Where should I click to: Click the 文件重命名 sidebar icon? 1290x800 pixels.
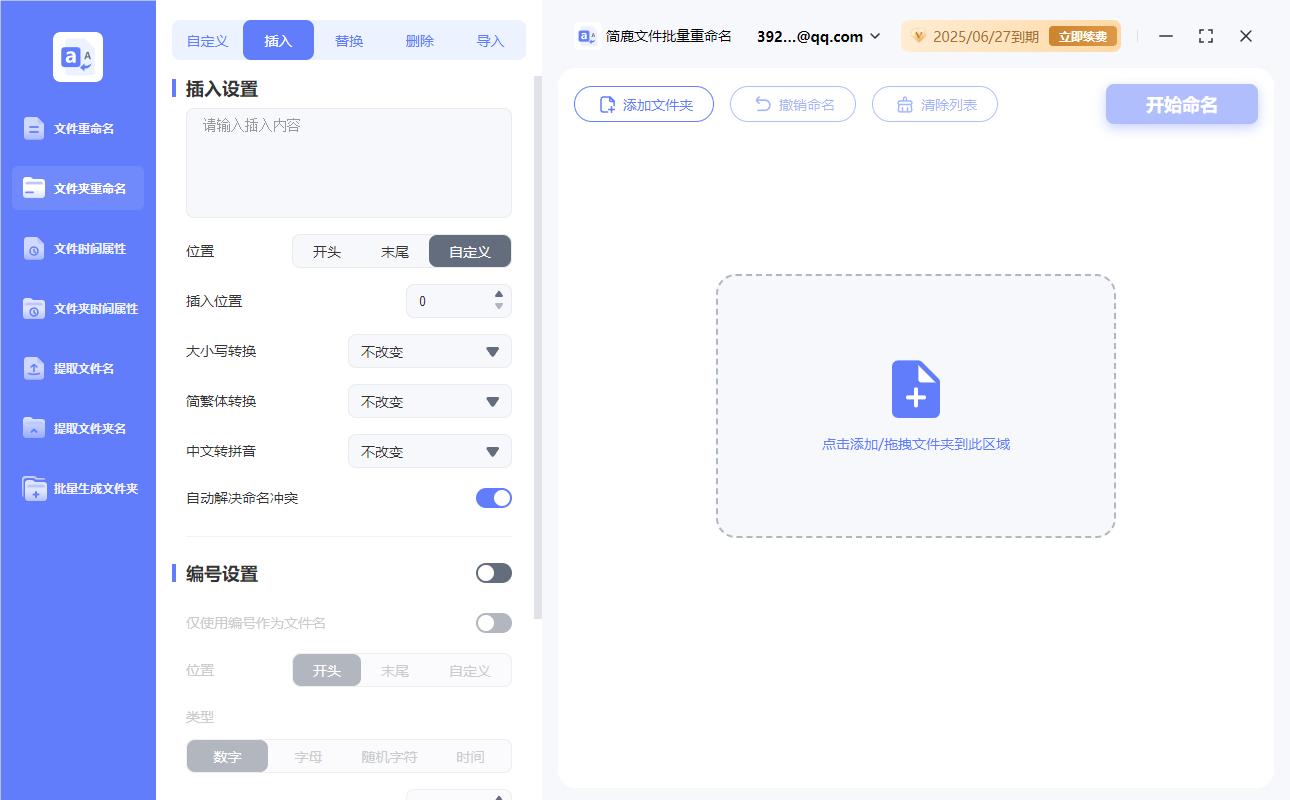(34, 128)
